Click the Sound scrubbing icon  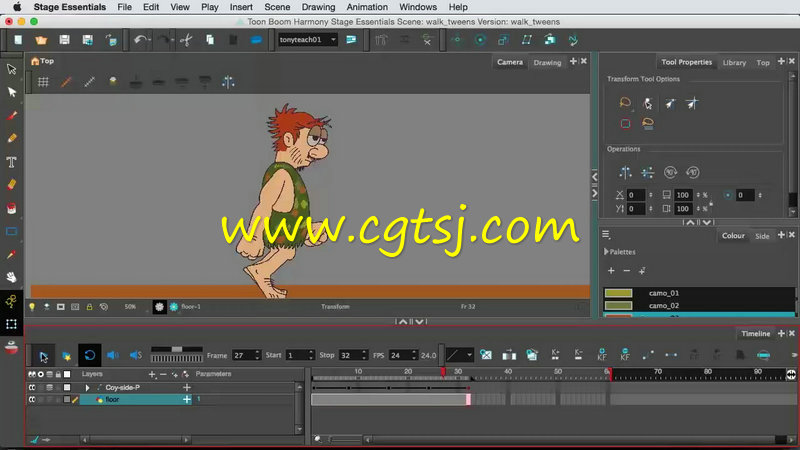(136, 355)
